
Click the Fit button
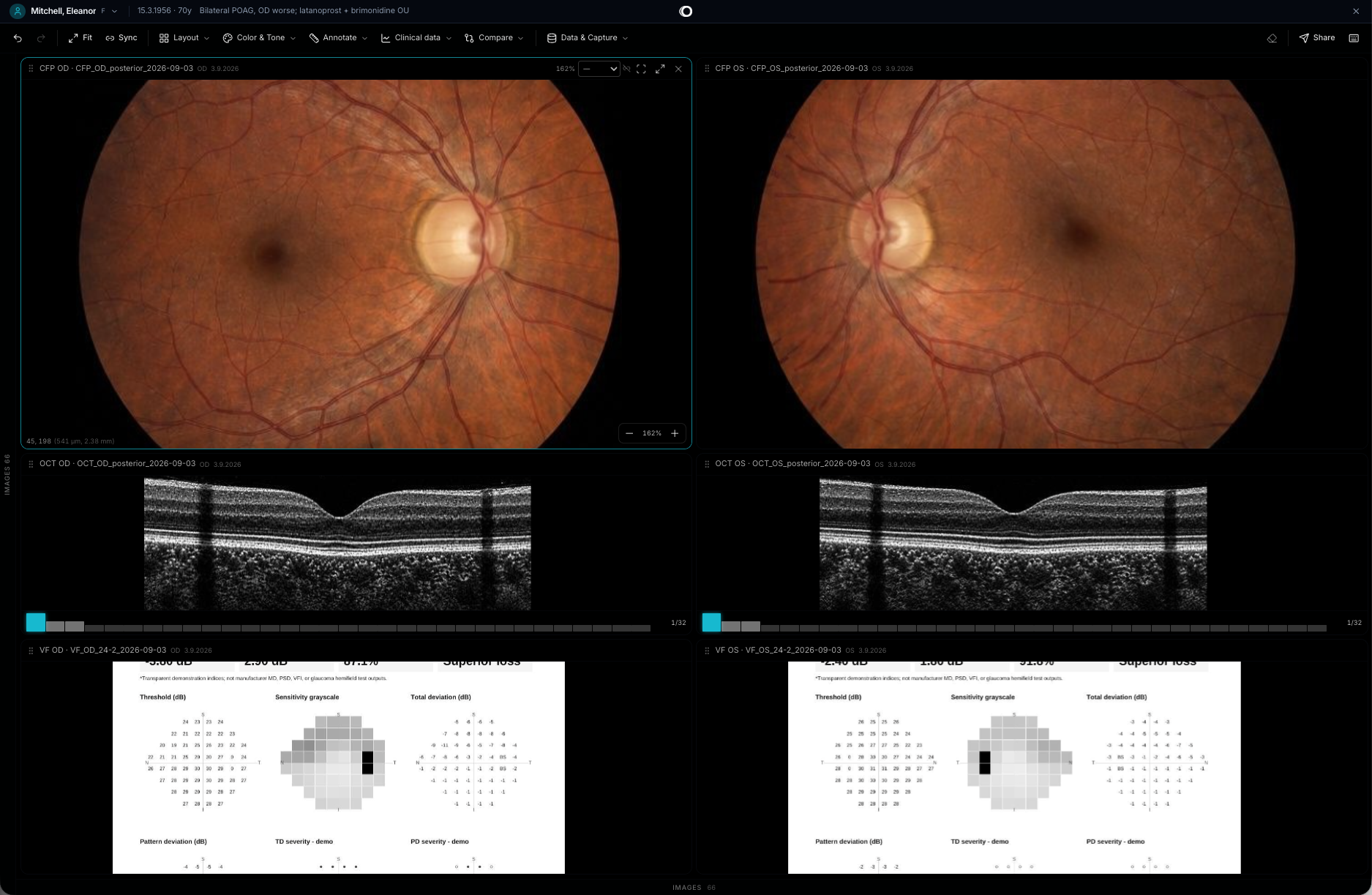click(x=80, y=38)
